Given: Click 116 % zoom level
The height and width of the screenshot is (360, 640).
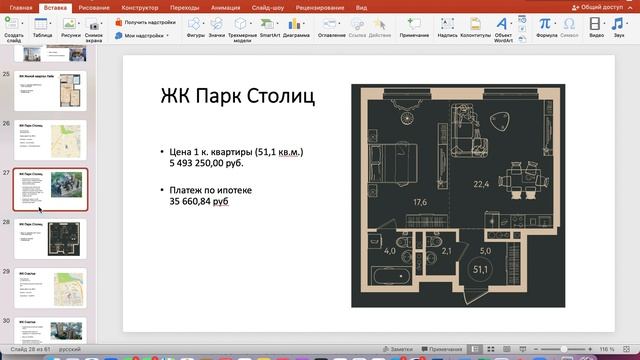Looking at the screenshot, I should 607,349.
